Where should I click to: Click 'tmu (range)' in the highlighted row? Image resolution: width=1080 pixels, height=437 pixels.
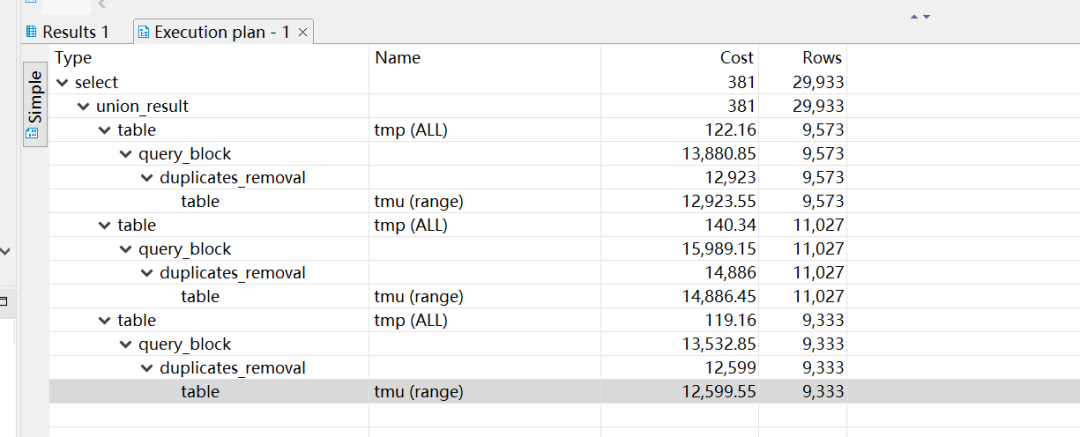pos(418,392)
